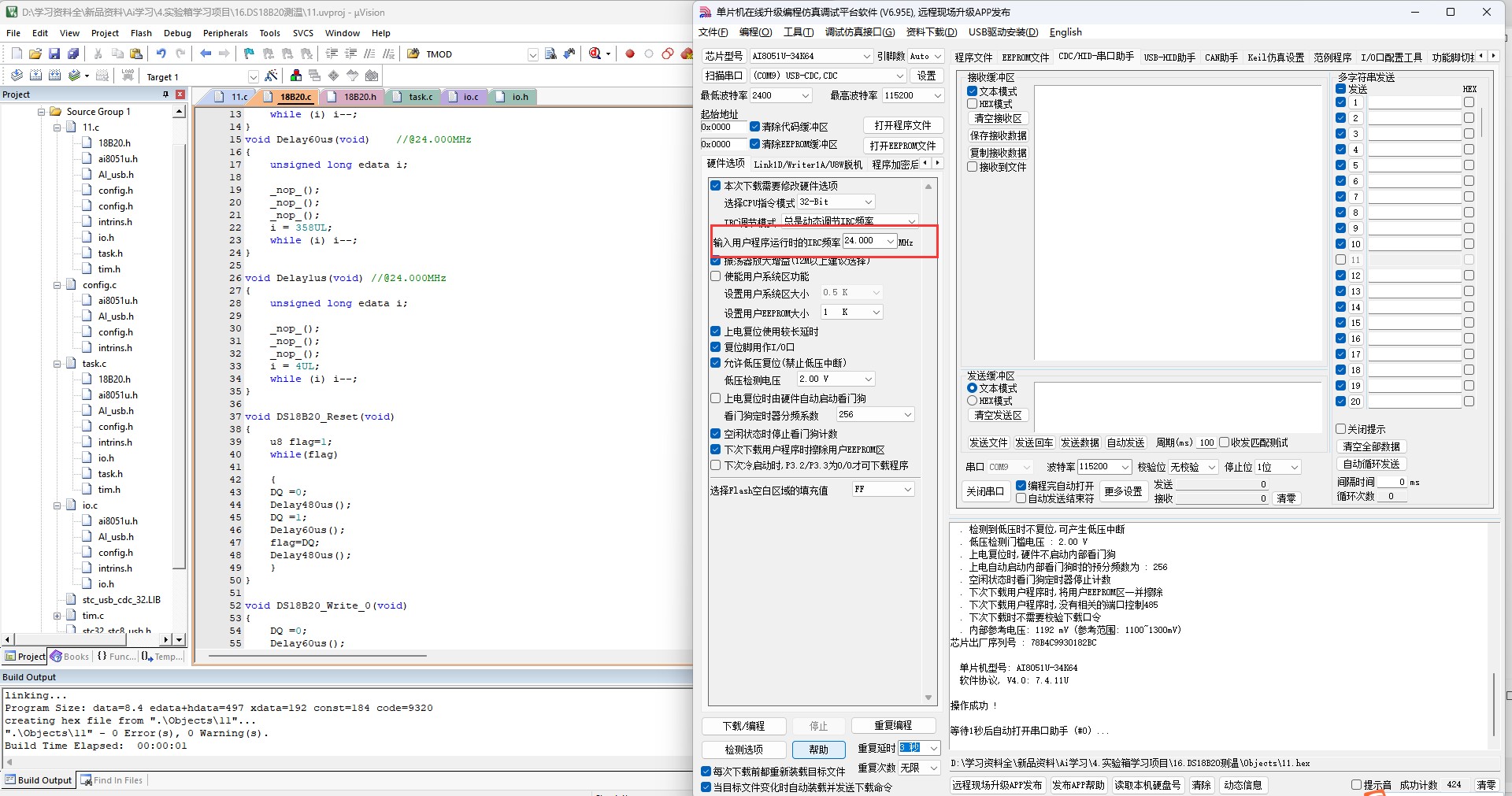
Task: Click the Project tree horizontal scrollbar
Action: point(87,640)
